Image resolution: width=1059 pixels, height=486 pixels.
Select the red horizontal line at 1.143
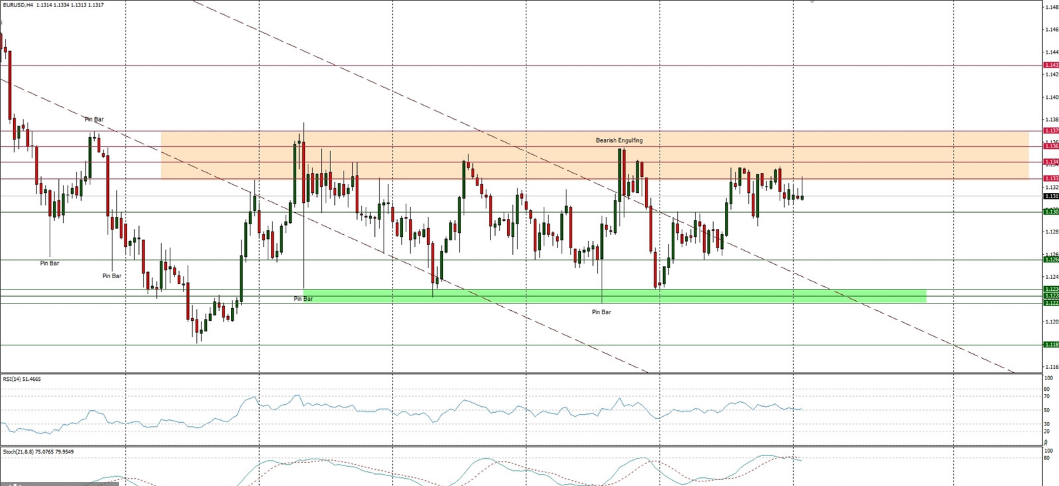(x=500, y=65)
